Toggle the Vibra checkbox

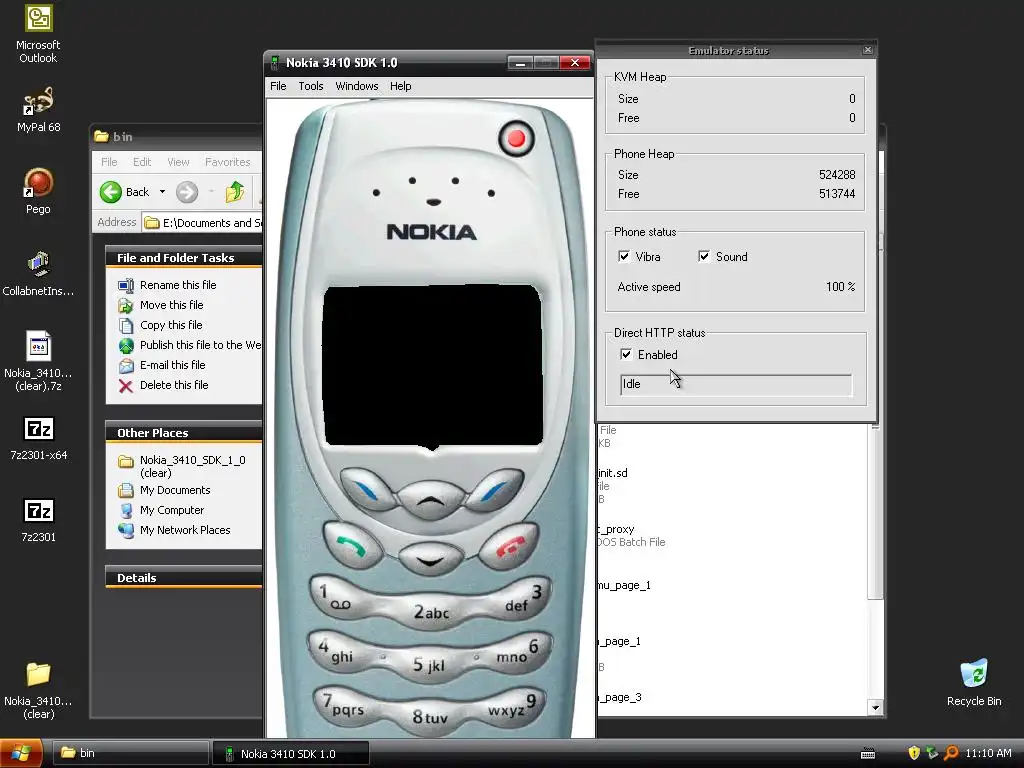(x=624, y=256)
